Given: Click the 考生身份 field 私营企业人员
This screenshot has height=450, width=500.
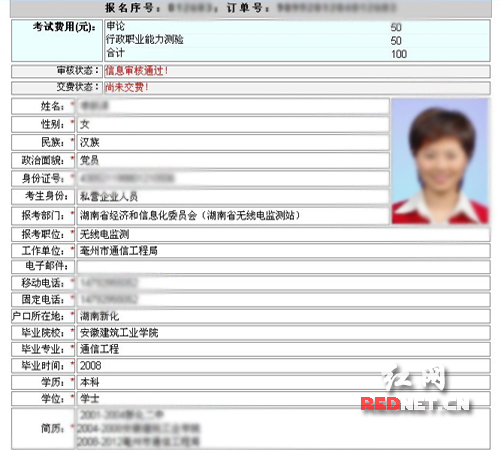Looking at the screenshot, I should (x=233, y=197).
